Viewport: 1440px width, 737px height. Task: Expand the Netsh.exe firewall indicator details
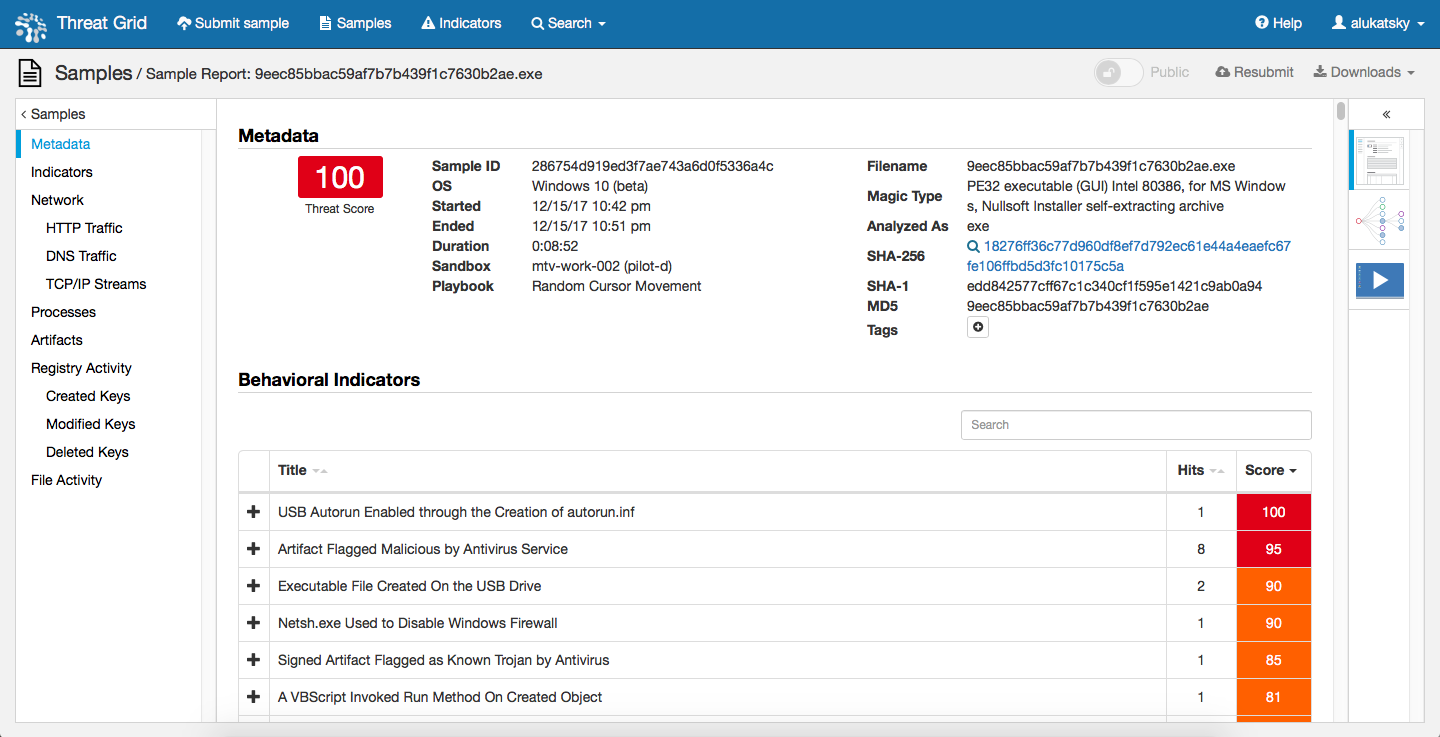pos(253,622)
